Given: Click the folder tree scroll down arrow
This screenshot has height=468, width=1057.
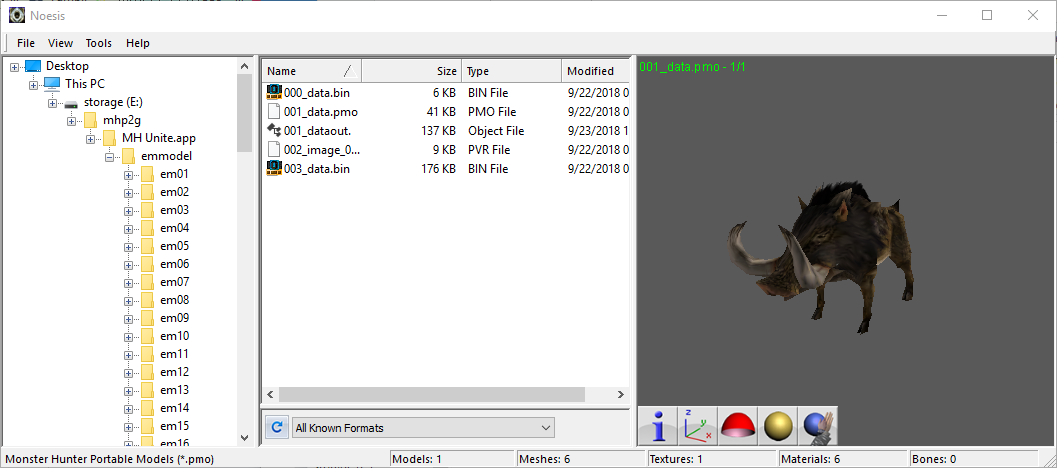Looking at the screenshot, I should (245, 438).
